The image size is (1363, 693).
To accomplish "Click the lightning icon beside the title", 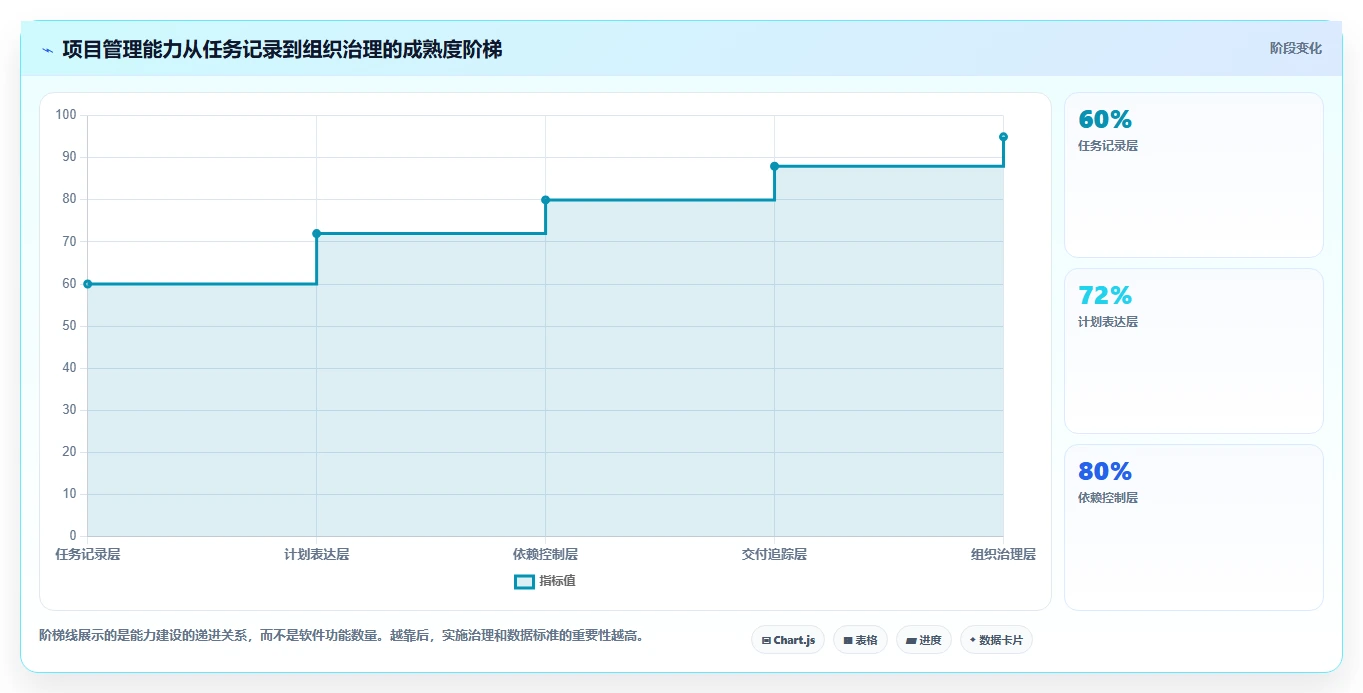I will point(47,50).
